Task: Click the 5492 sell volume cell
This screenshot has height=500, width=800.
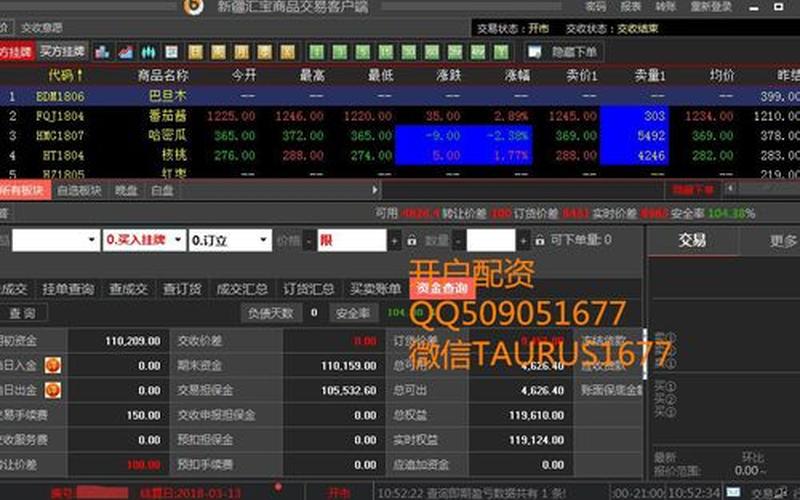Action: tap(634, 136)
